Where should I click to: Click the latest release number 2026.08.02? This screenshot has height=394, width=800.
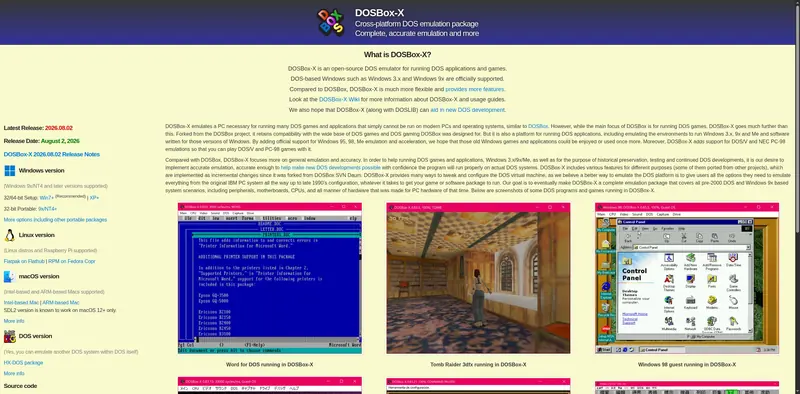59,128
